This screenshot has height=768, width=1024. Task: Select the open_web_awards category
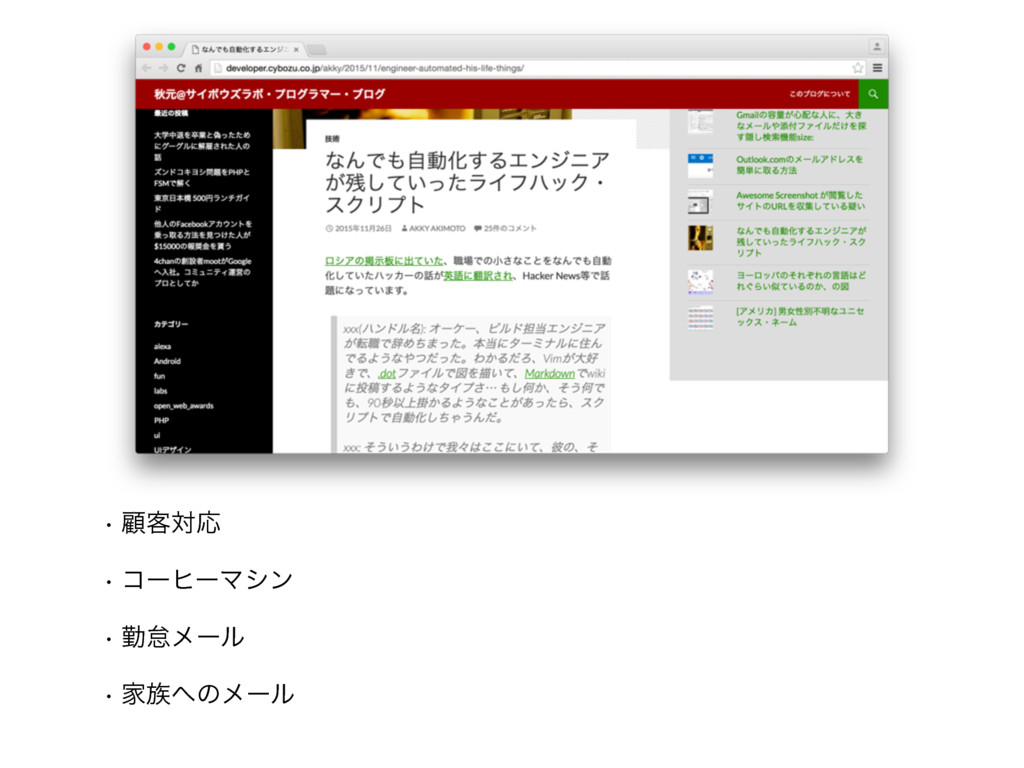click(x=184, y=406)
